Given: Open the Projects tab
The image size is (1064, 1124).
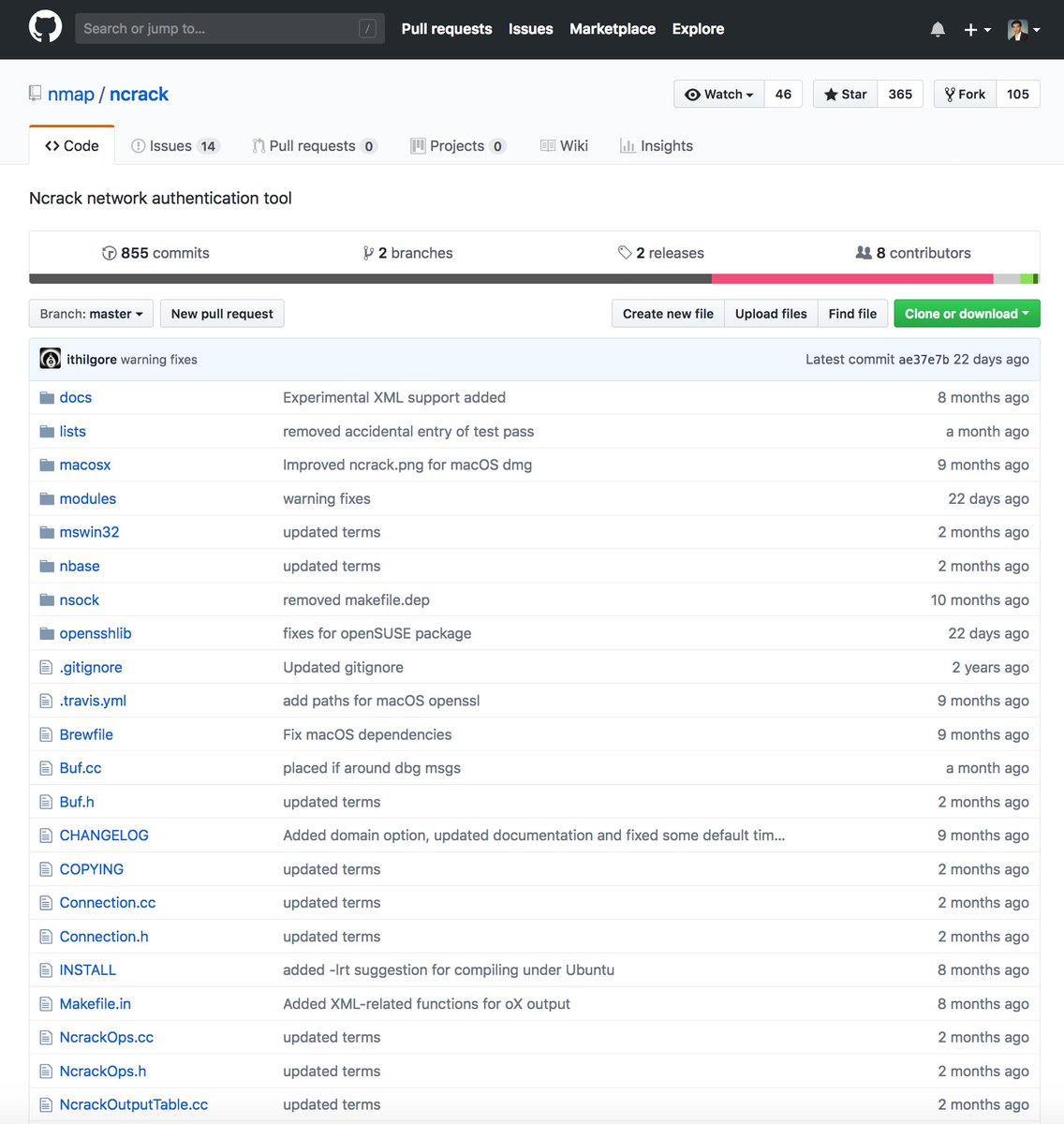Looking at the screenshot, I should pyautogui.click(x=458, y=146).
